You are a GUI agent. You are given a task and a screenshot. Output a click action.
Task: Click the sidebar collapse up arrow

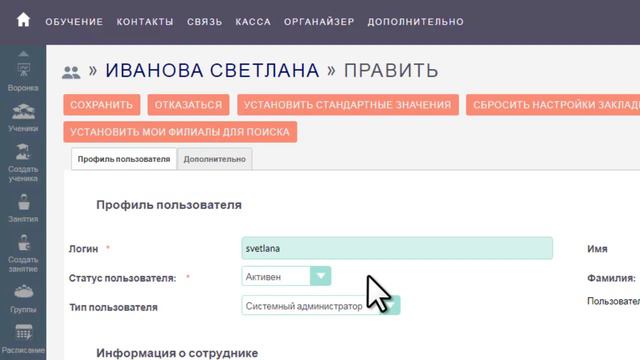tap(23, 53)
